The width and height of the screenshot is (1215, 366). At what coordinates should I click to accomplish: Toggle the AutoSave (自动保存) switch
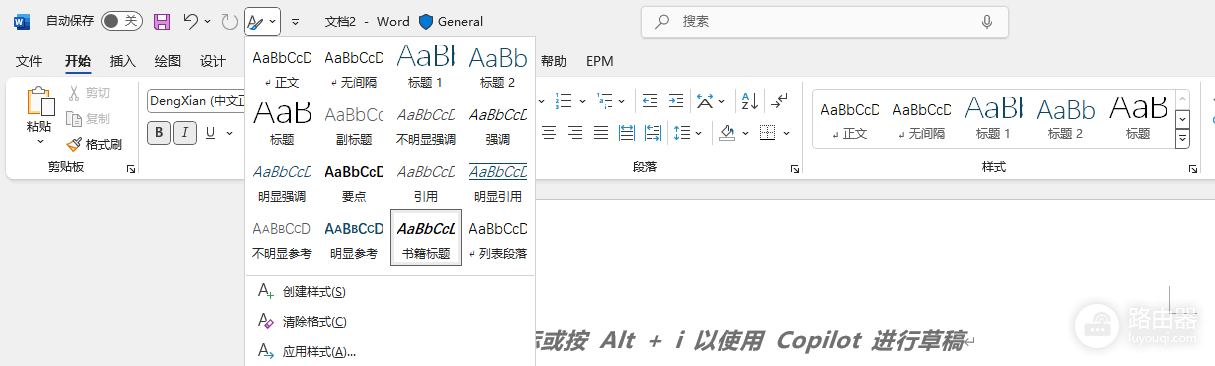pyautogui.click(x=122, y=21)
